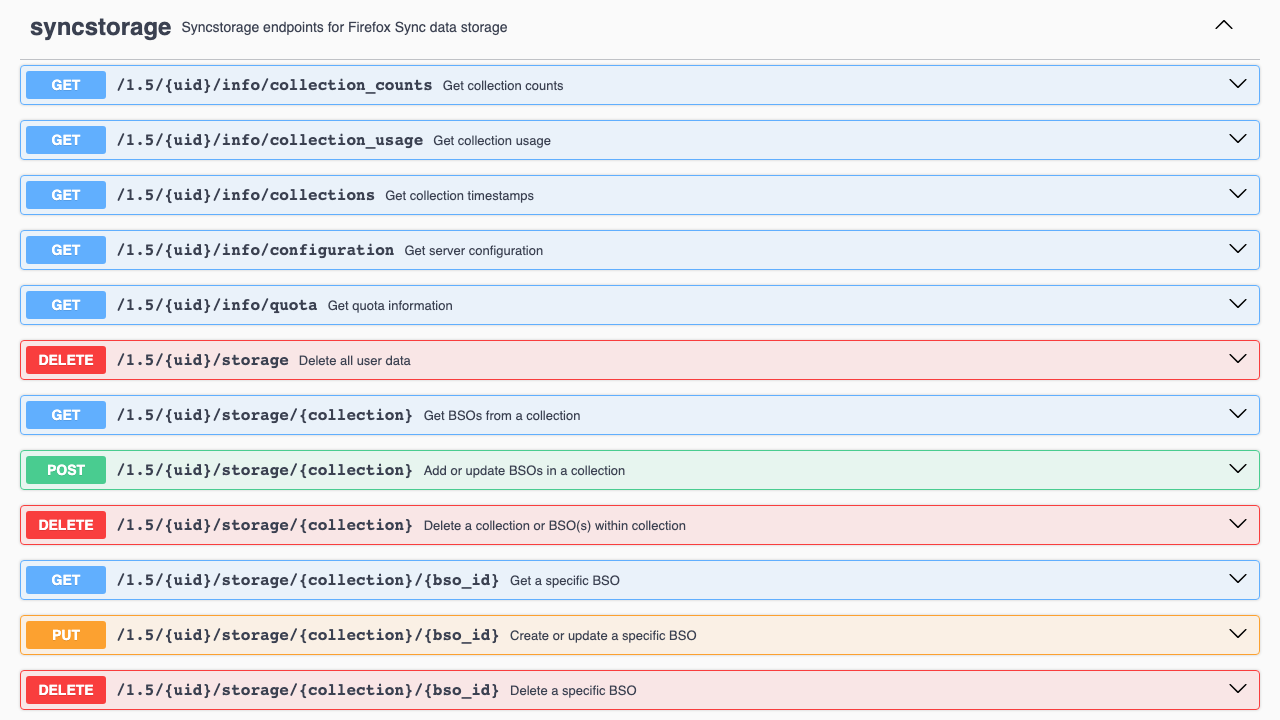
Task: Click the "Delete a specific BSO" description
Action: 573,691
